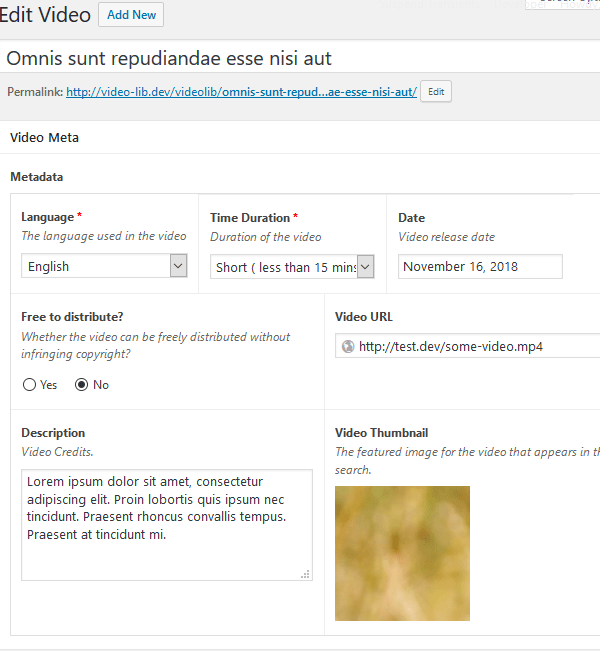This screenshot has width=600, height=651.
Task: Click the Language dropdown arrow
Action: [178, 266]
